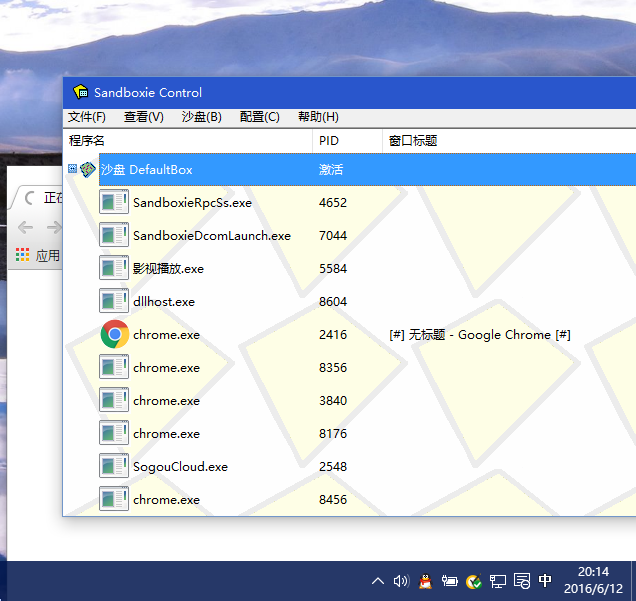Click the chrome.exe icon for PID 8356

114,367
